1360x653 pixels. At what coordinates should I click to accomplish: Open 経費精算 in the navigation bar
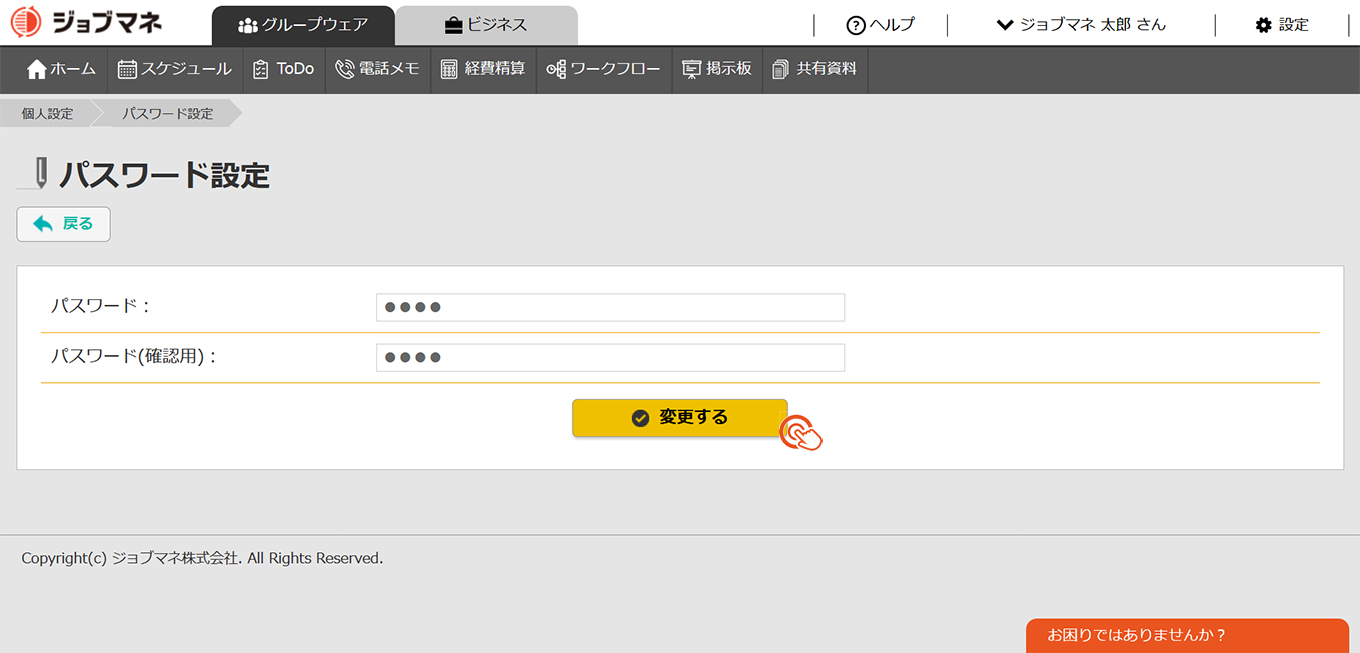tap(483, 69)
